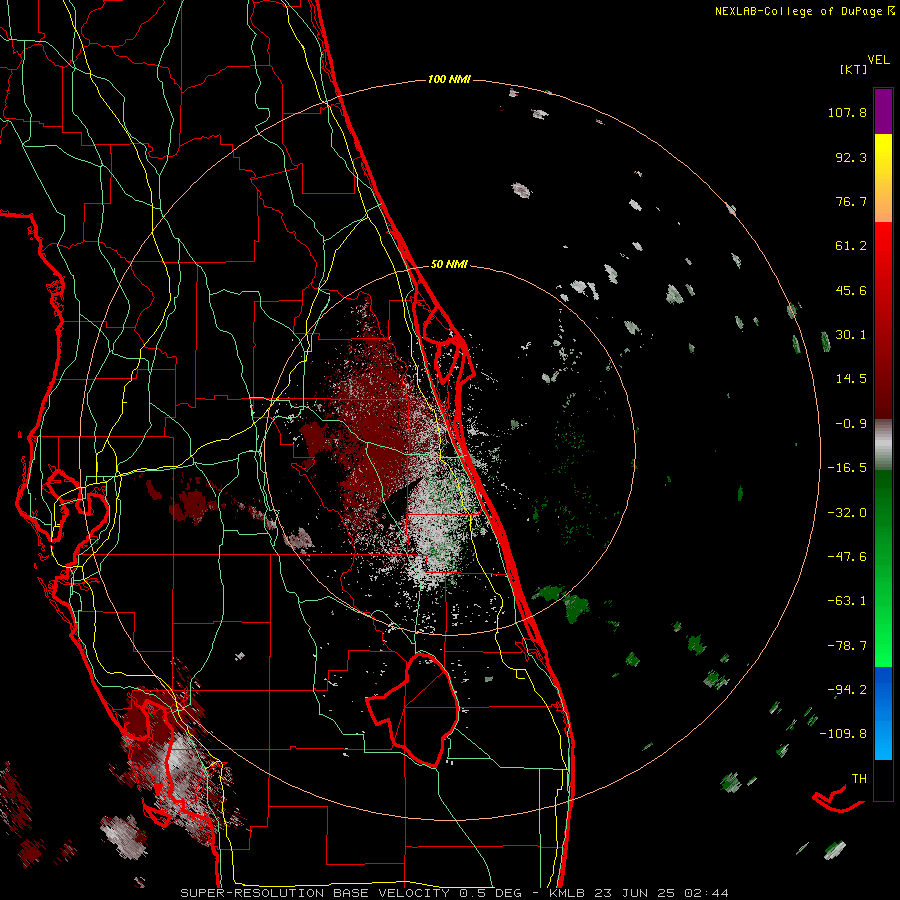Click the -16.5 velocity scale value
900x900 pixels.
tap(847, 468)
